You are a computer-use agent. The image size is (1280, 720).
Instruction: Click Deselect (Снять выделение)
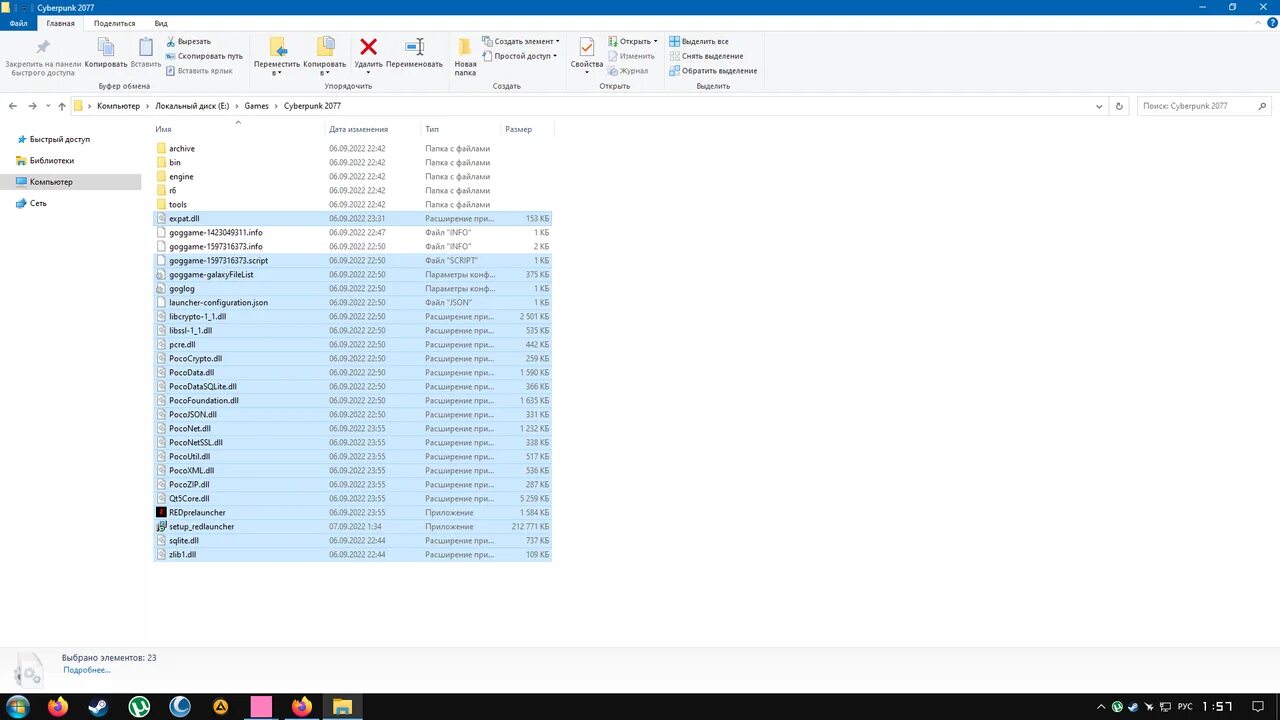click(706, 56)
